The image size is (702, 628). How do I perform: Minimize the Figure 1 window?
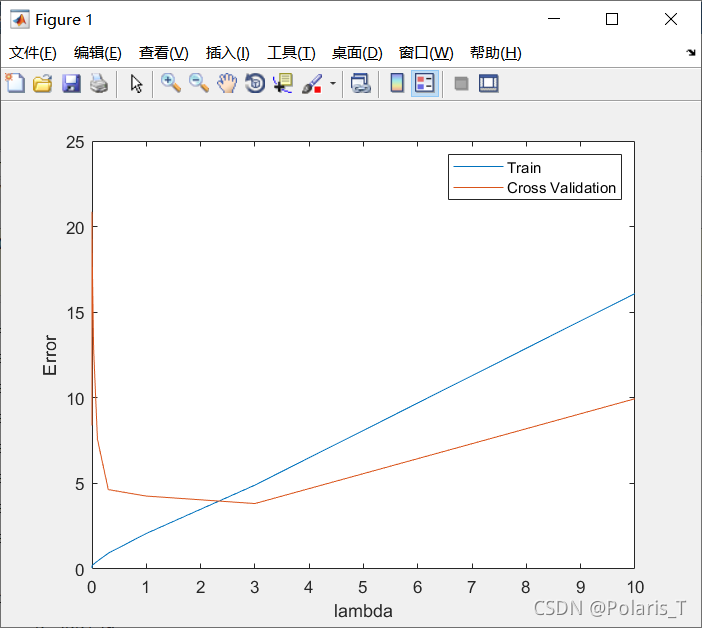554,19
